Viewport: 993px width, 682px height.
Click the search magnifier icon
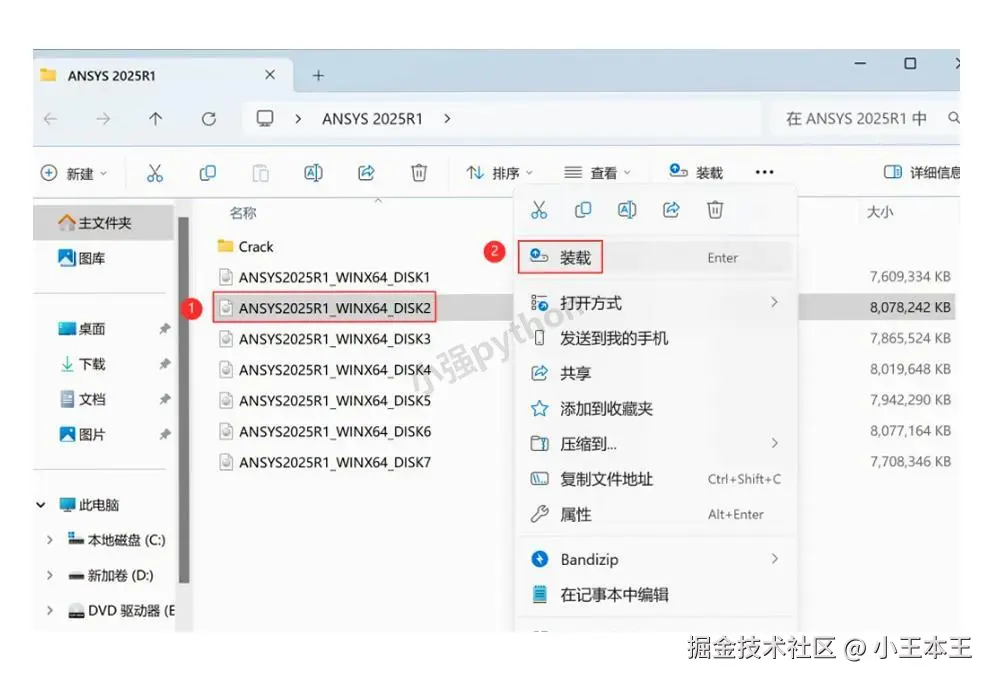954,118
